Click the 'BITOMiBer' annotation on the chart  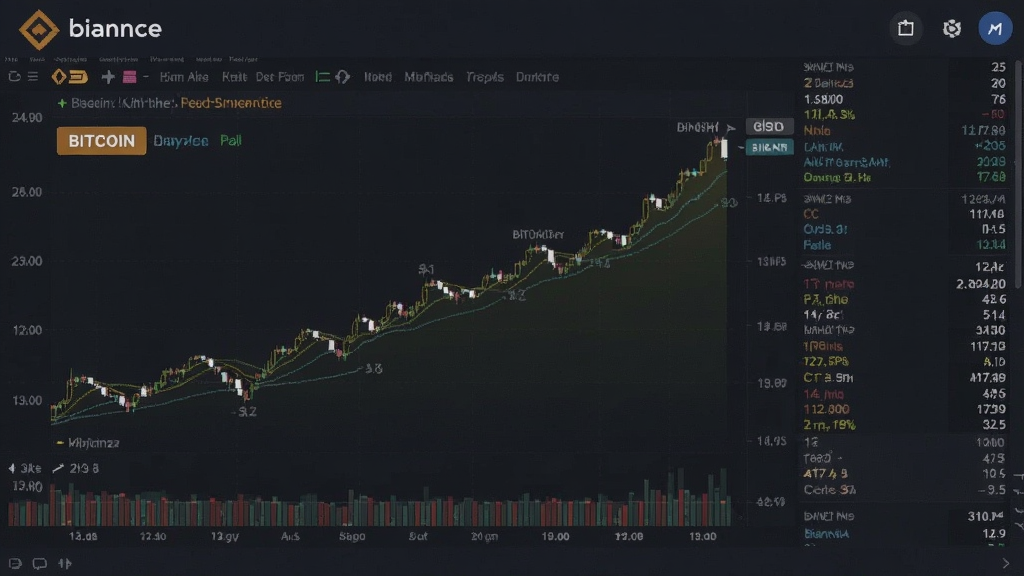tap(538, 234)
